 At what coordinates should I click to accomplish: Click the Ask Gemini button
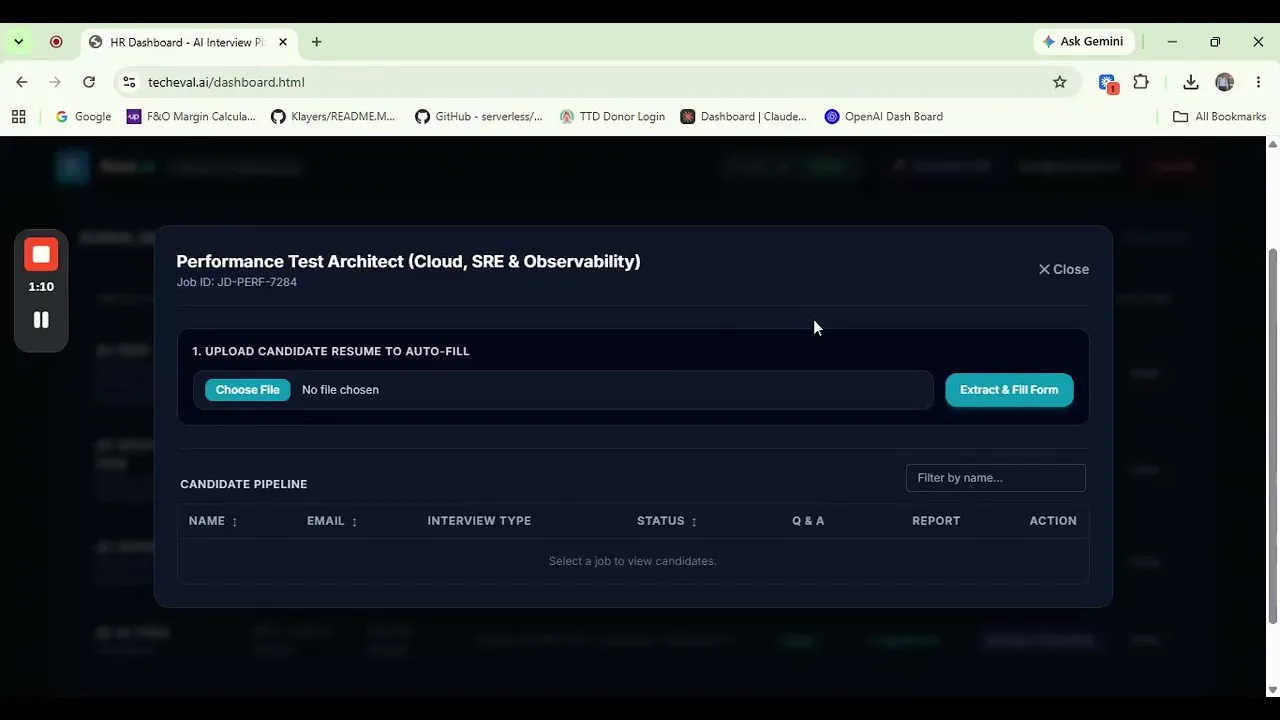tap(1083, 42)
